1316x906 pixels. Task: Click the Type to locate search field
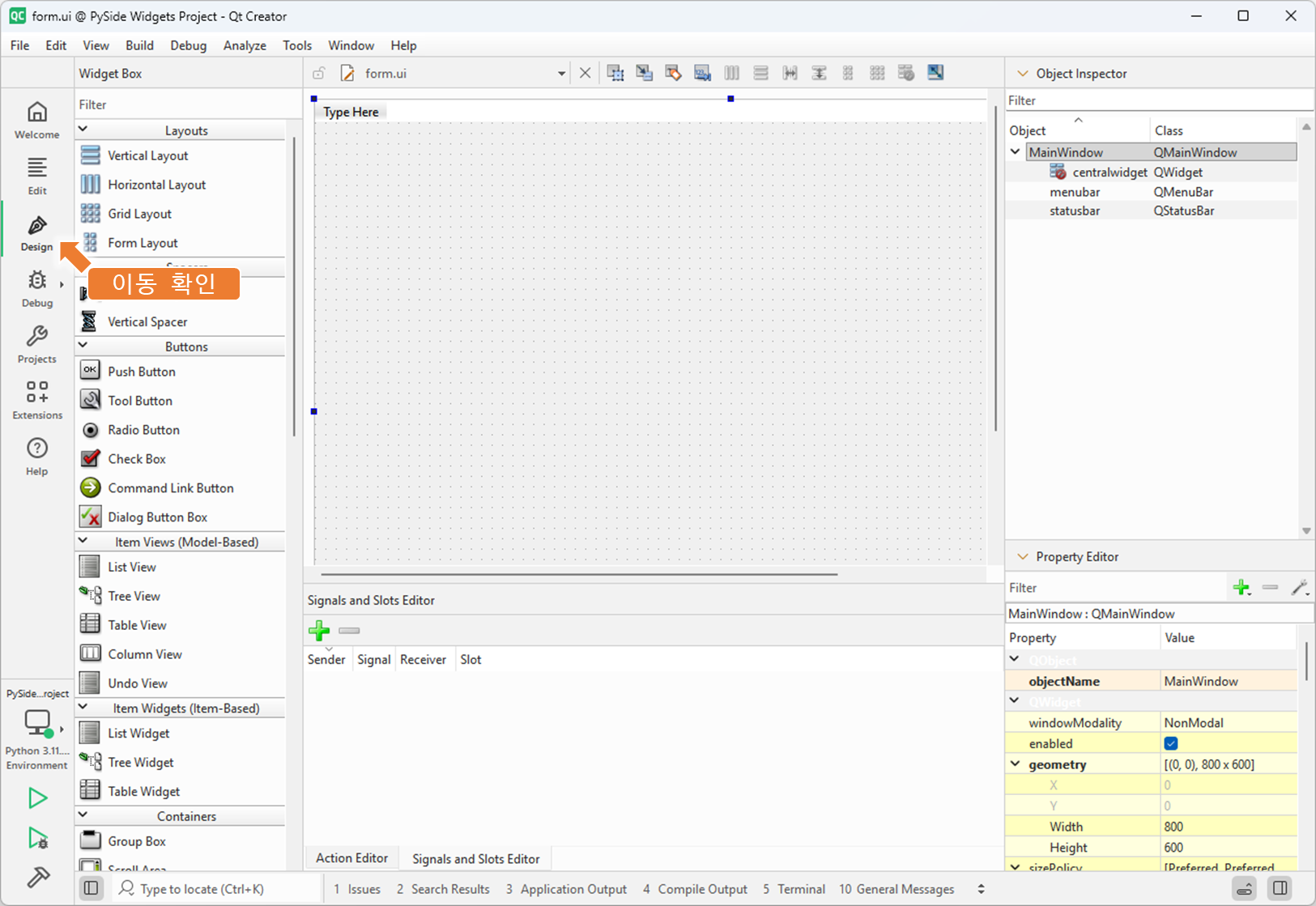pos(217,889)
